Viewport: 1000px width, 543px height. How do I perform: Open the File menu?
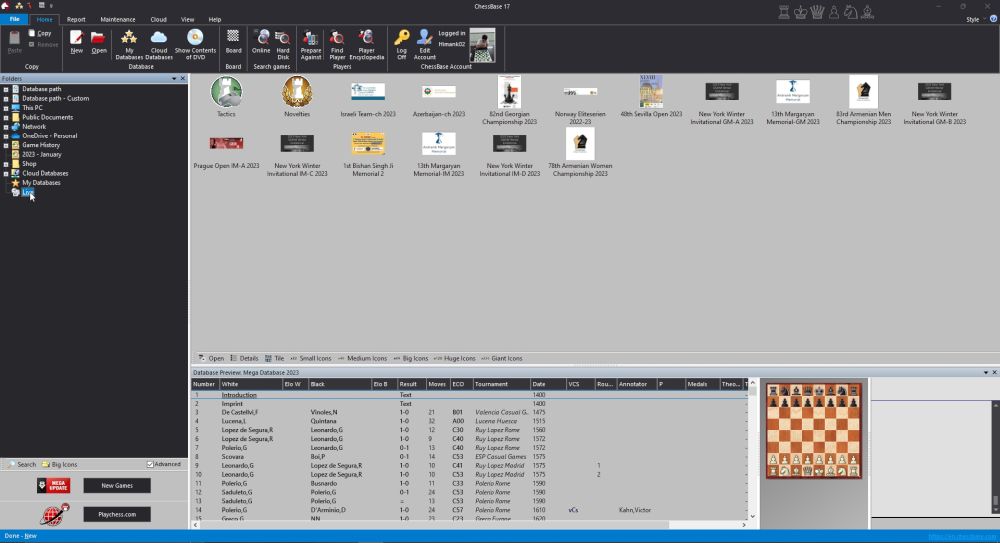(x=14, y=19)
